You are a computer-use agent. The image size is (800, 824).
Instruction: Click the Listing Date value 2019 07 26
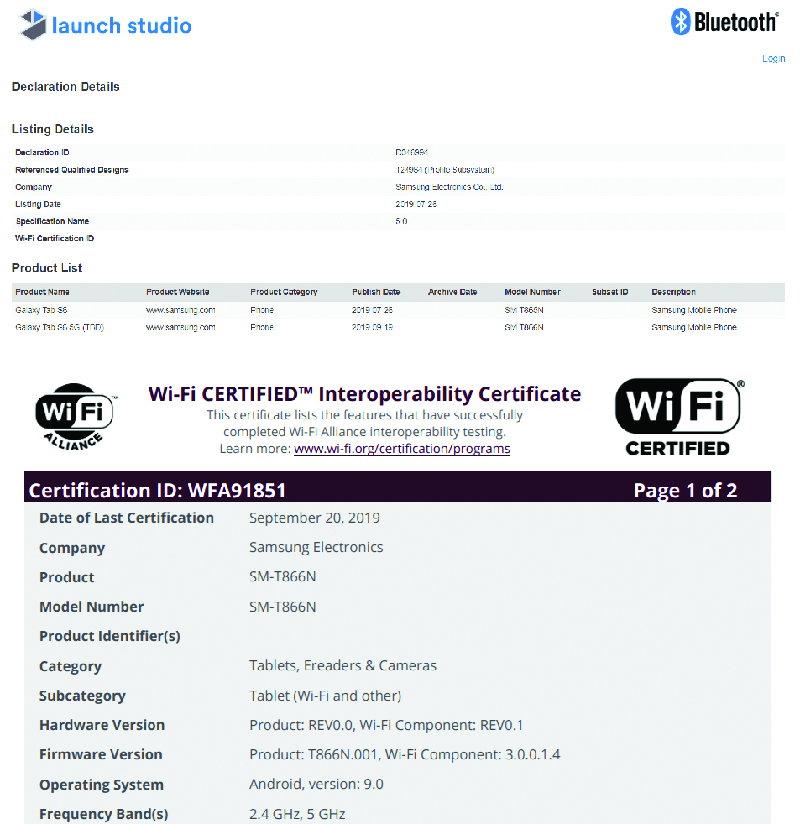416,204
